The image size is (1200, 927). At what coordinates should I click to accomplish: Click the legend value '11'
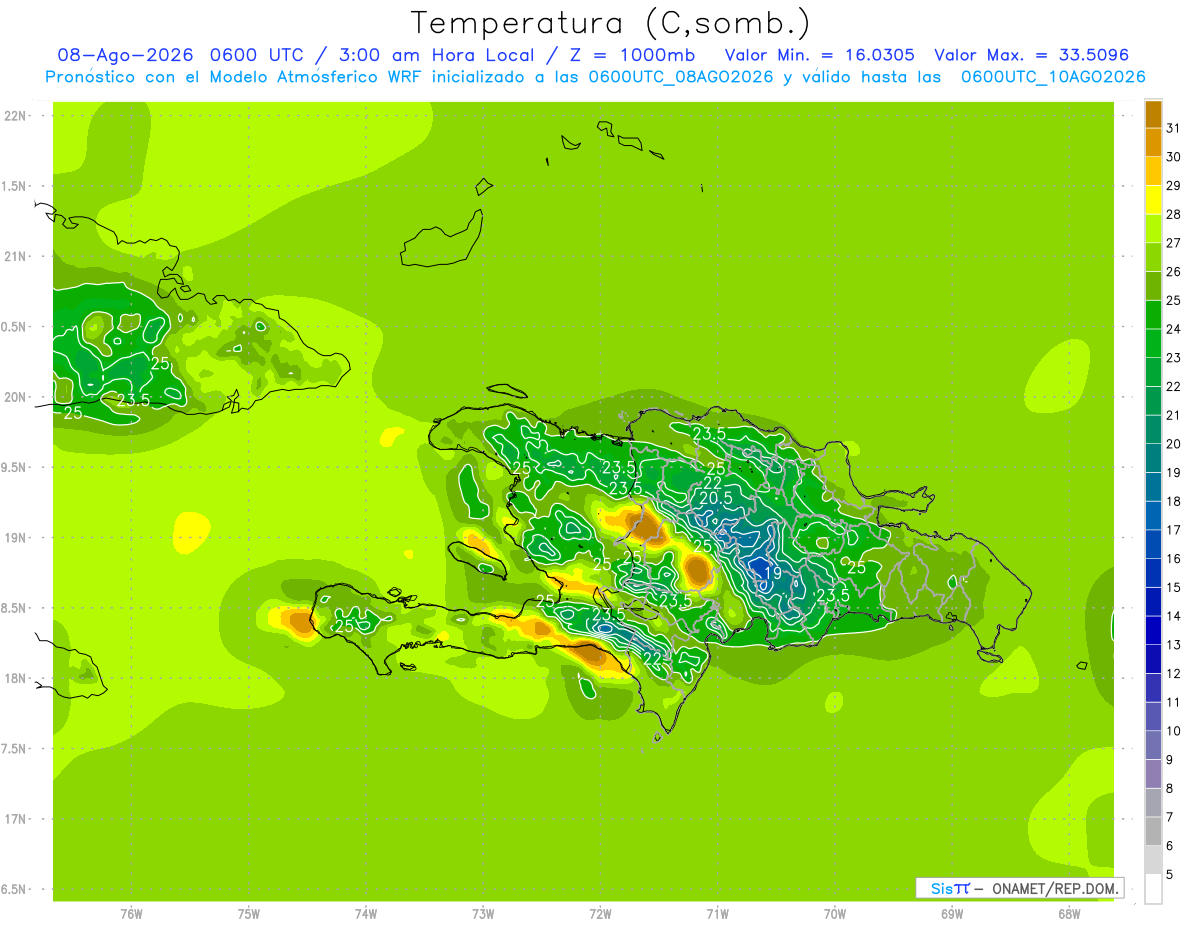1173,702
